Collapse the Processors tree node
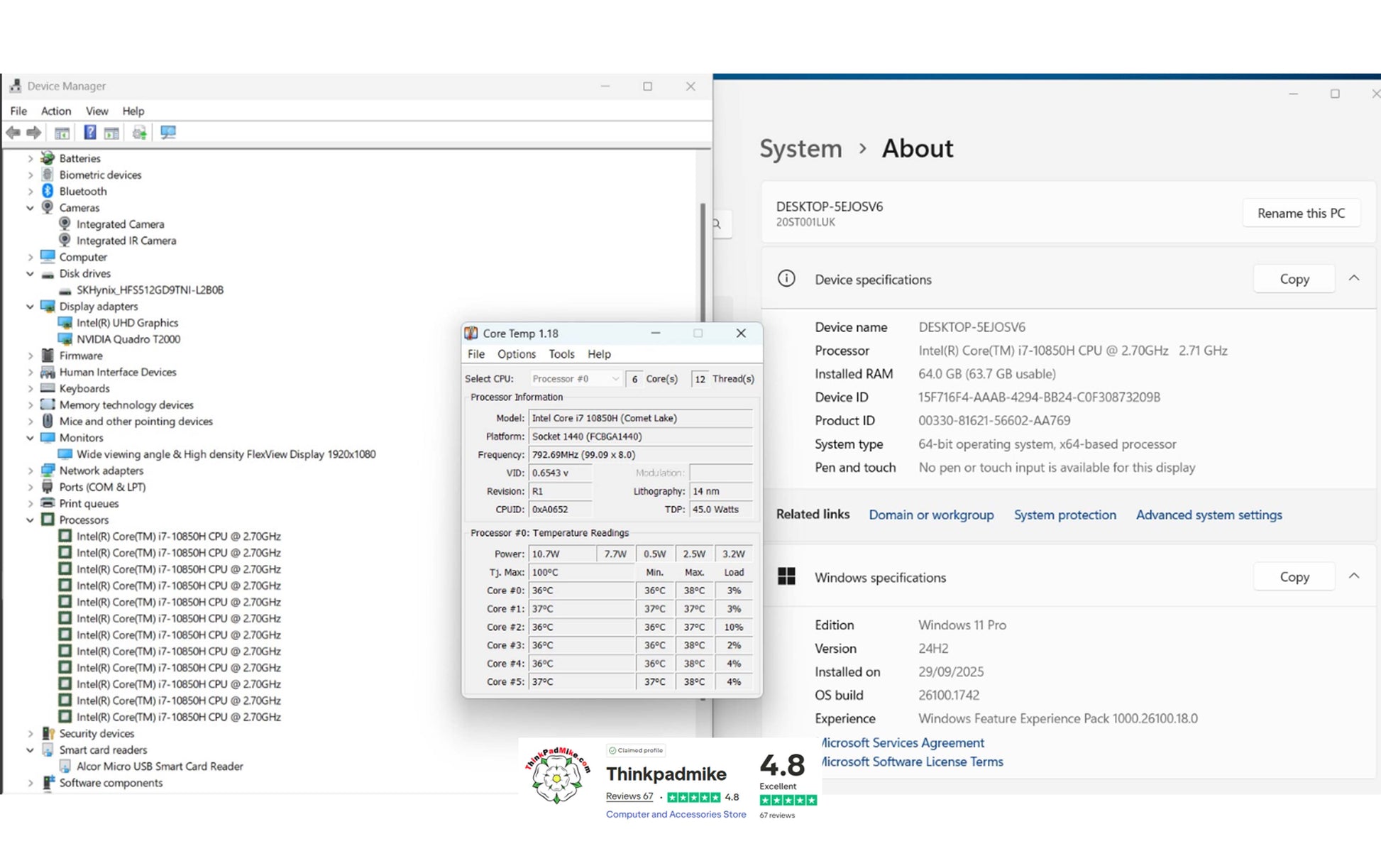Screen dimensions: 1381x868 click(x=30, y=520)
